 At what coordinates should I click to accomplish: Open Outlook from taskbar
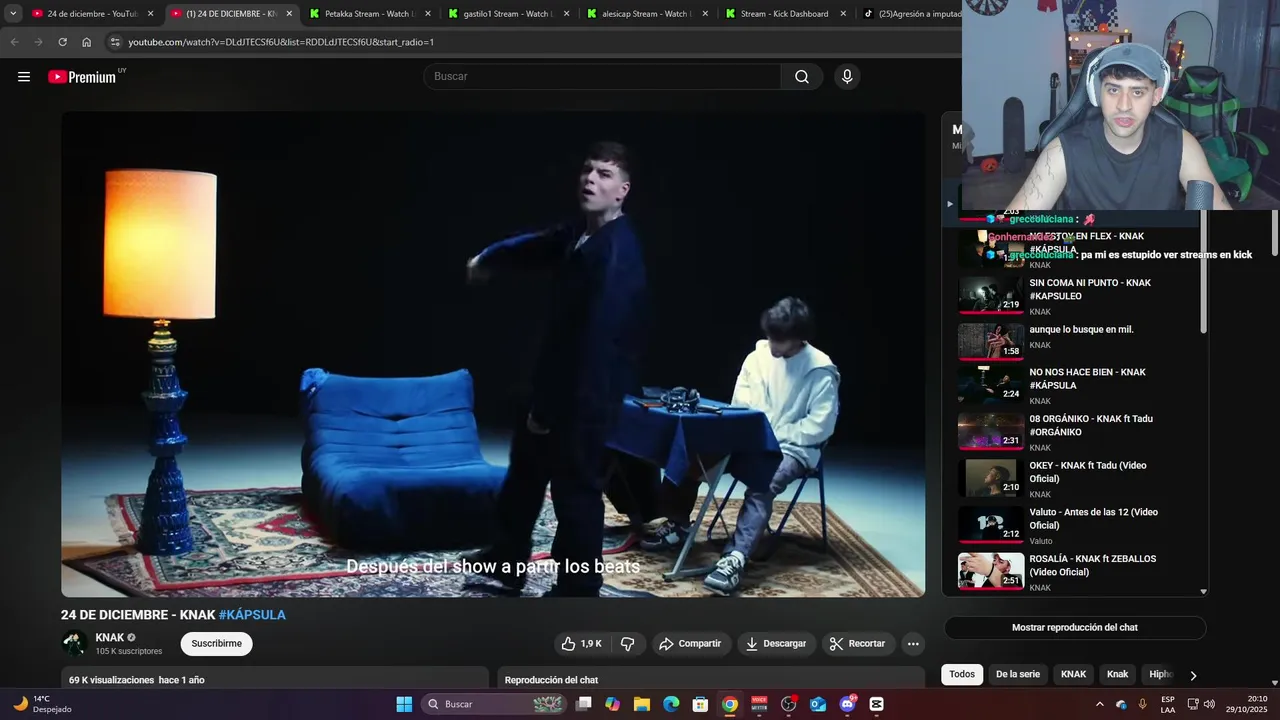point(818,704)
